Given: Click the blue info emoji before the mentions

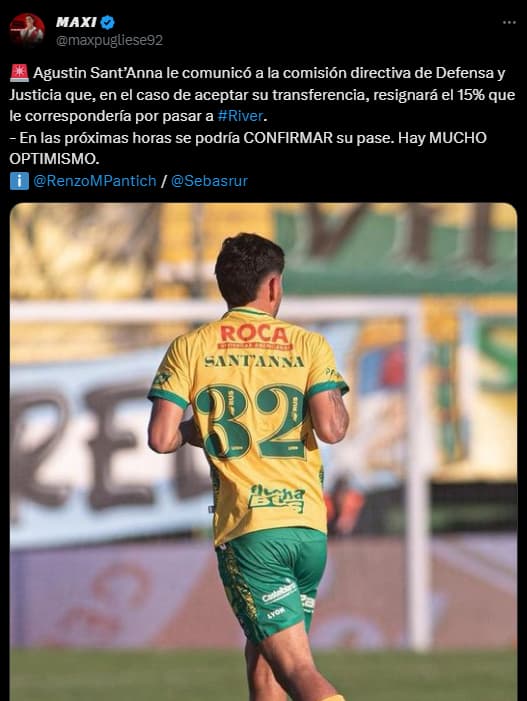Looking at the screenshot, I should [x=19, y=181].
